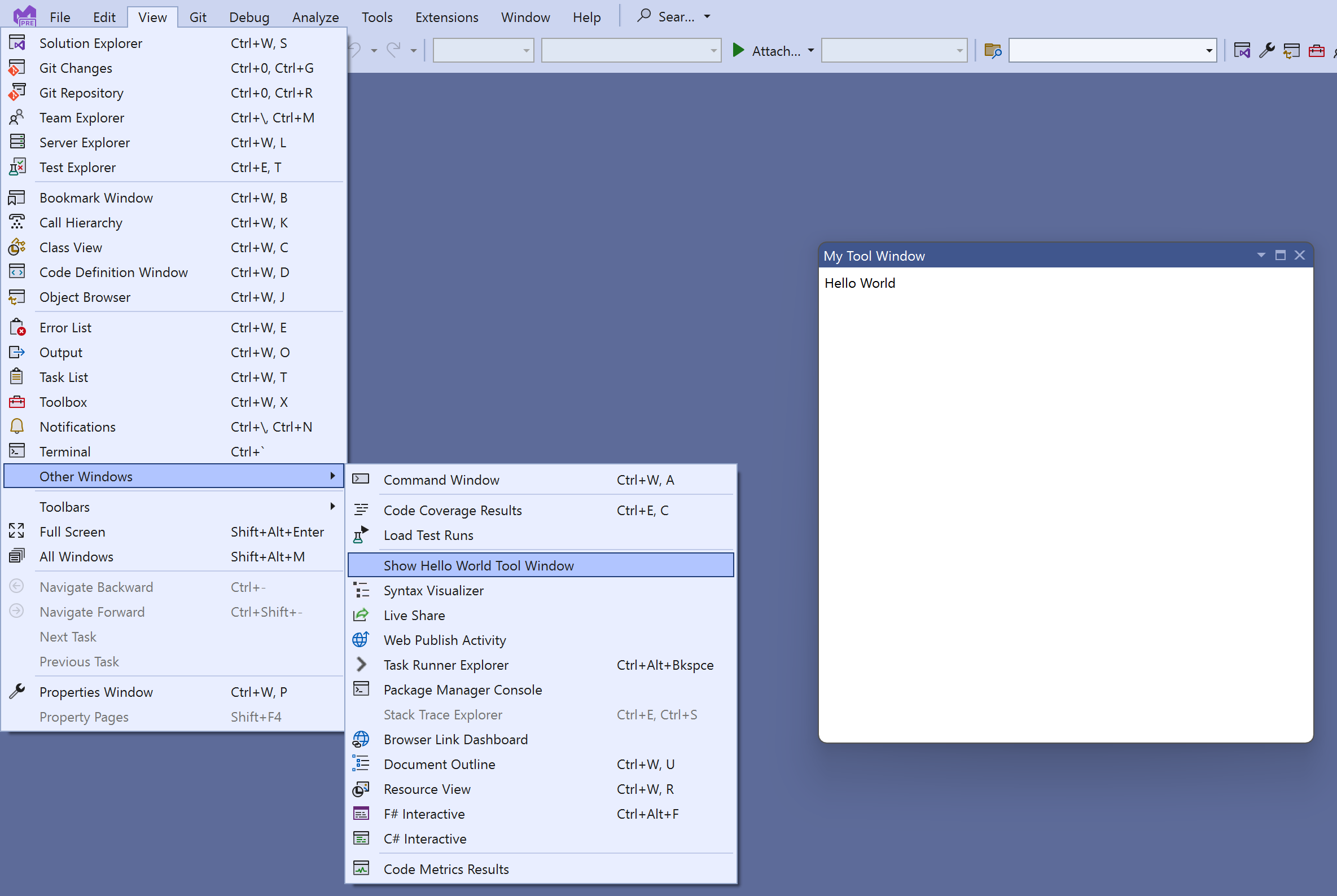This screenshot has width=1337, height=896.
Task: Click Full Screen option
Action: 72,531
